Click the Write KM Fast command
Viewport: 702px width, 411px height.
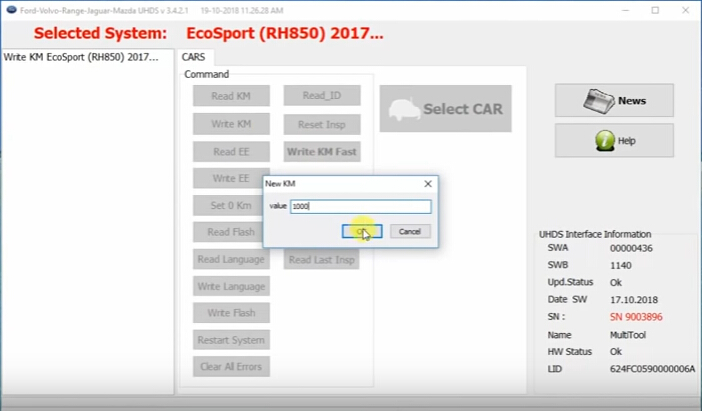321,152
